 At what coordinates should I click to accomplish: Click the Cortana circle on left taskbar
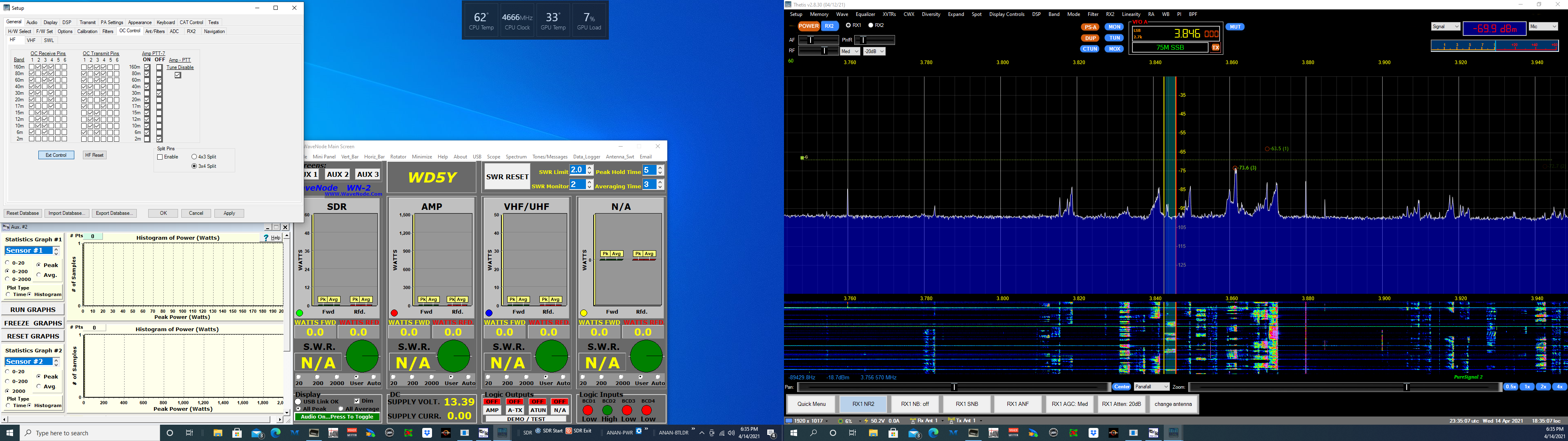click(x=170, y=433)
